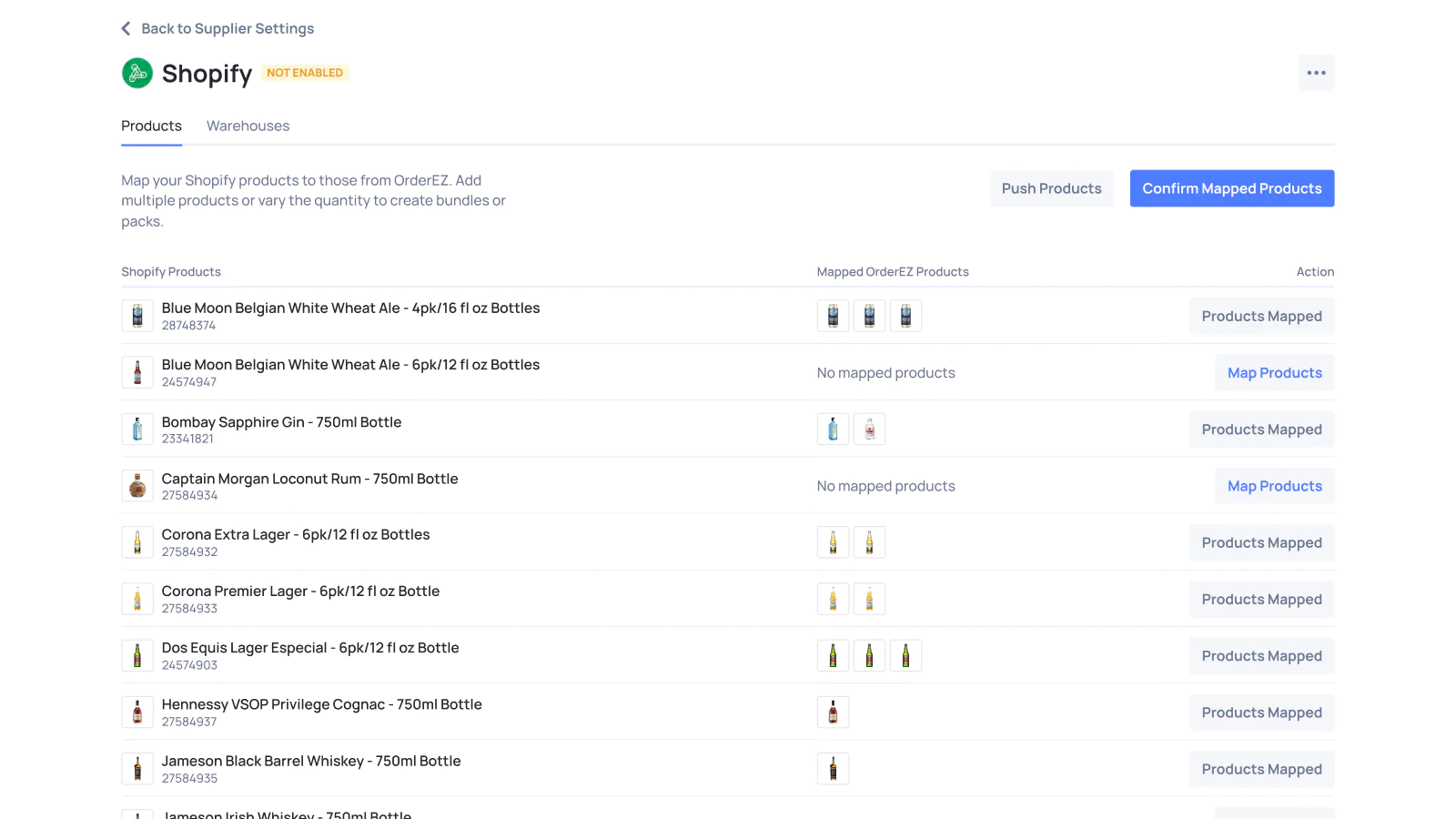Image resolution: width=1456 pixels, height=819 pixels.
Task: Click product ID 23341821
Action: pos(187,439)
